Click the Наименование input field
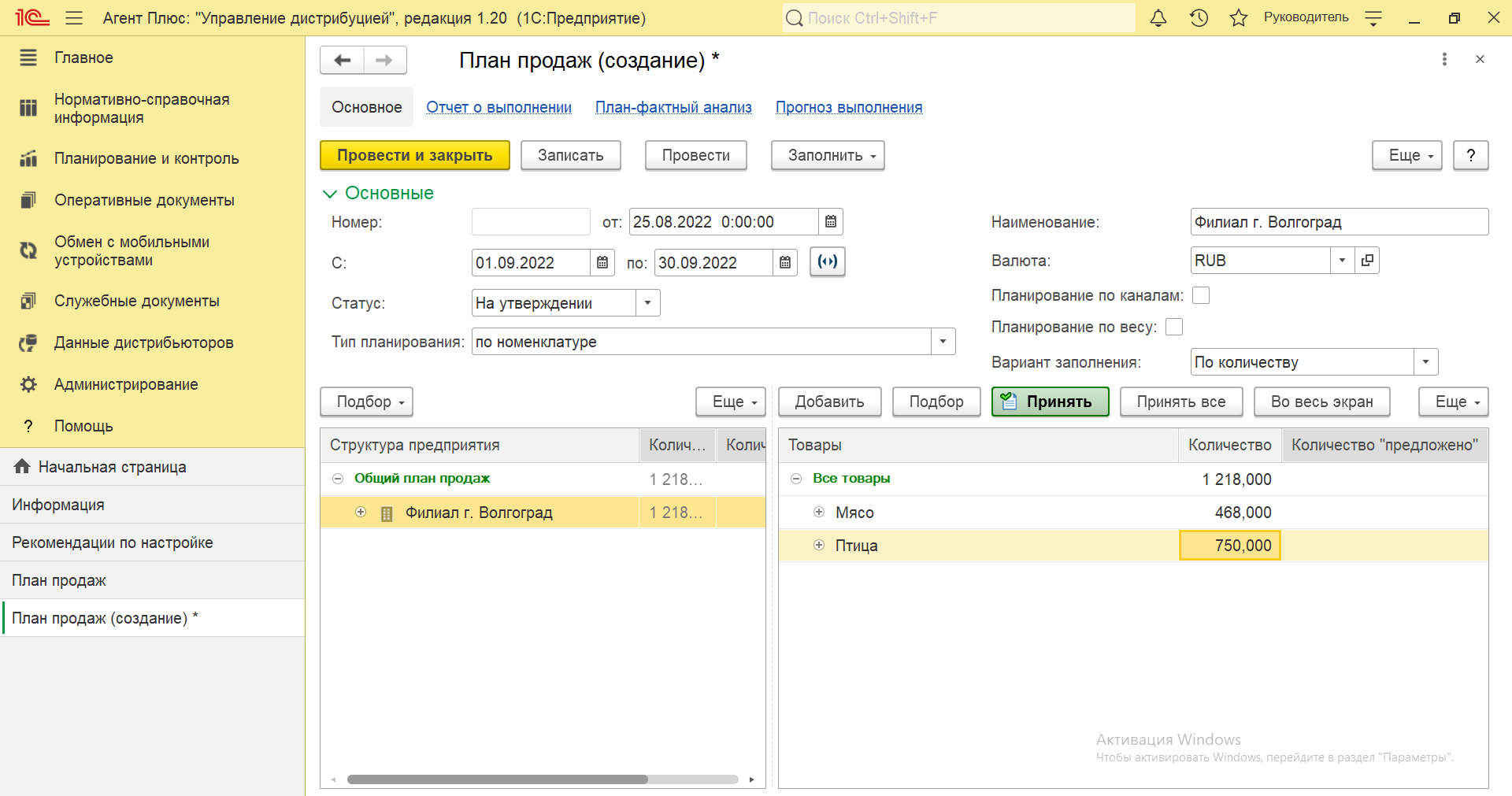The height and width of the screenshot is (796, 1512). [x=1339, y=222]
